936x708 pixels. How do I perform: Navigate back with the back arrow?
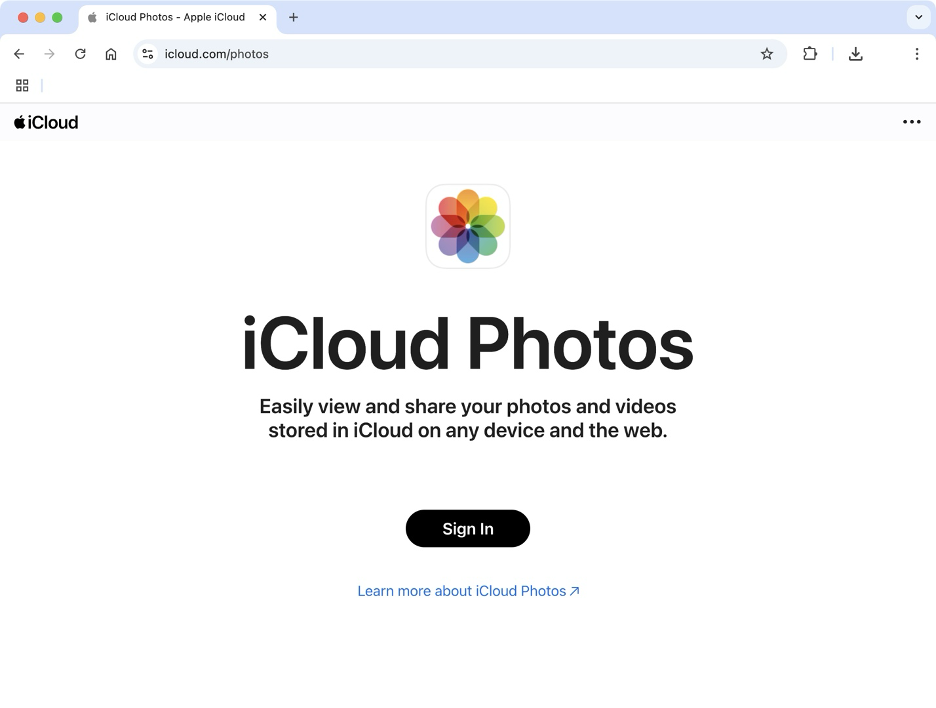click(x=18, y=54)
